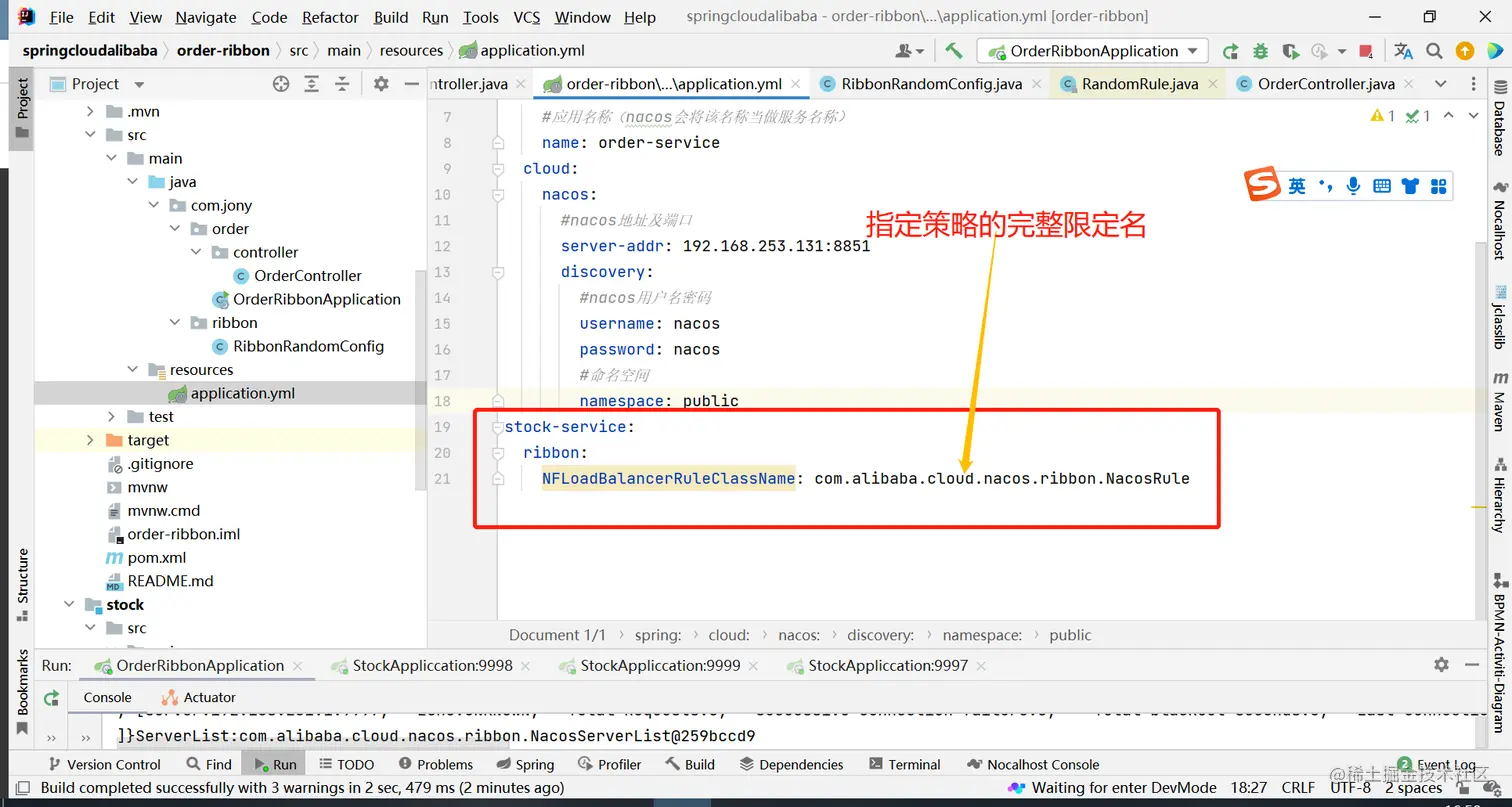1512x807 pixels.
Task: Change the UTF-8 file encoding
Action: point(1350,788)
